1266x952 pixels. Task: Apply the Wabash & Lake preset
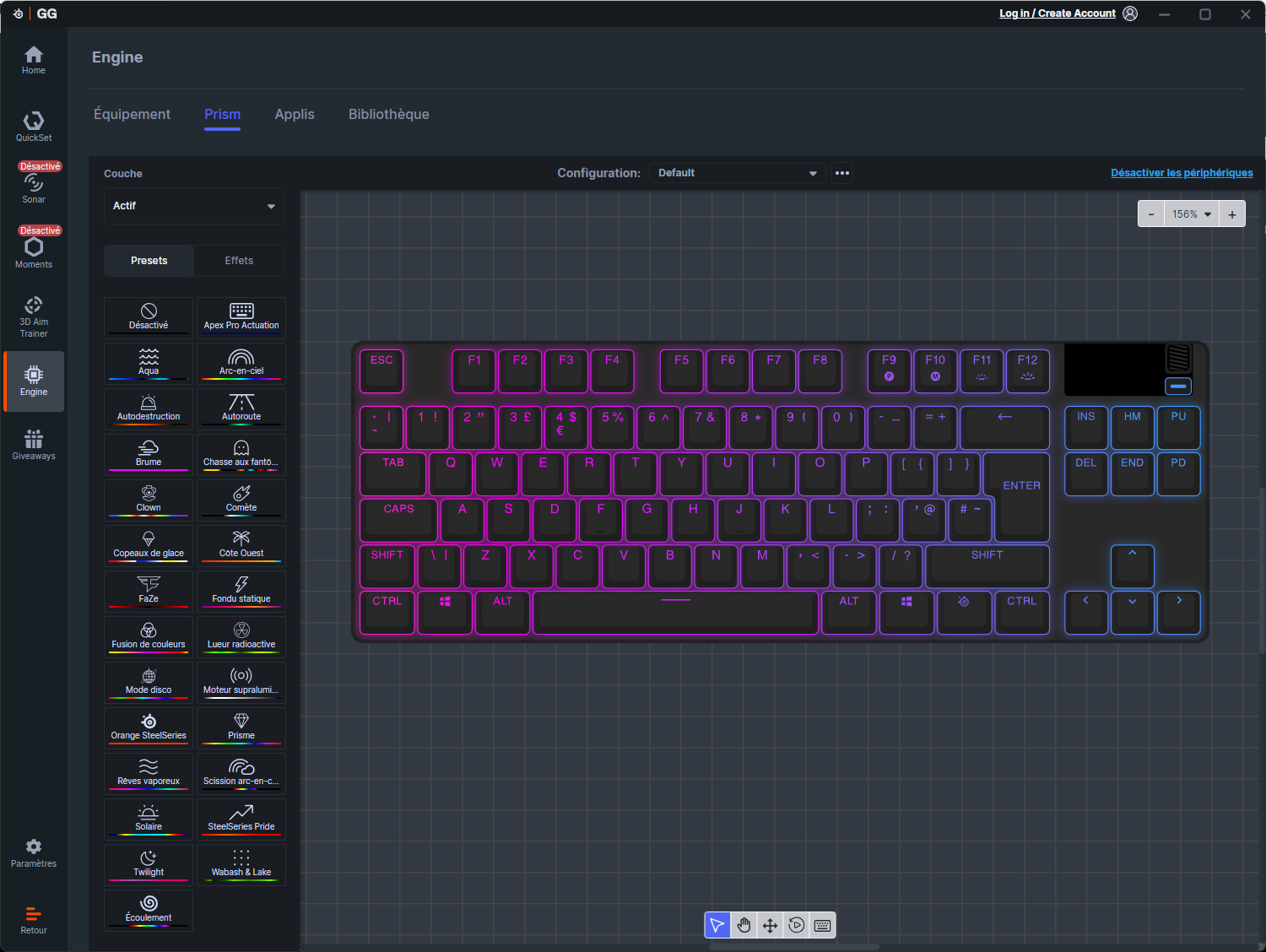click(x=241, y=864)
